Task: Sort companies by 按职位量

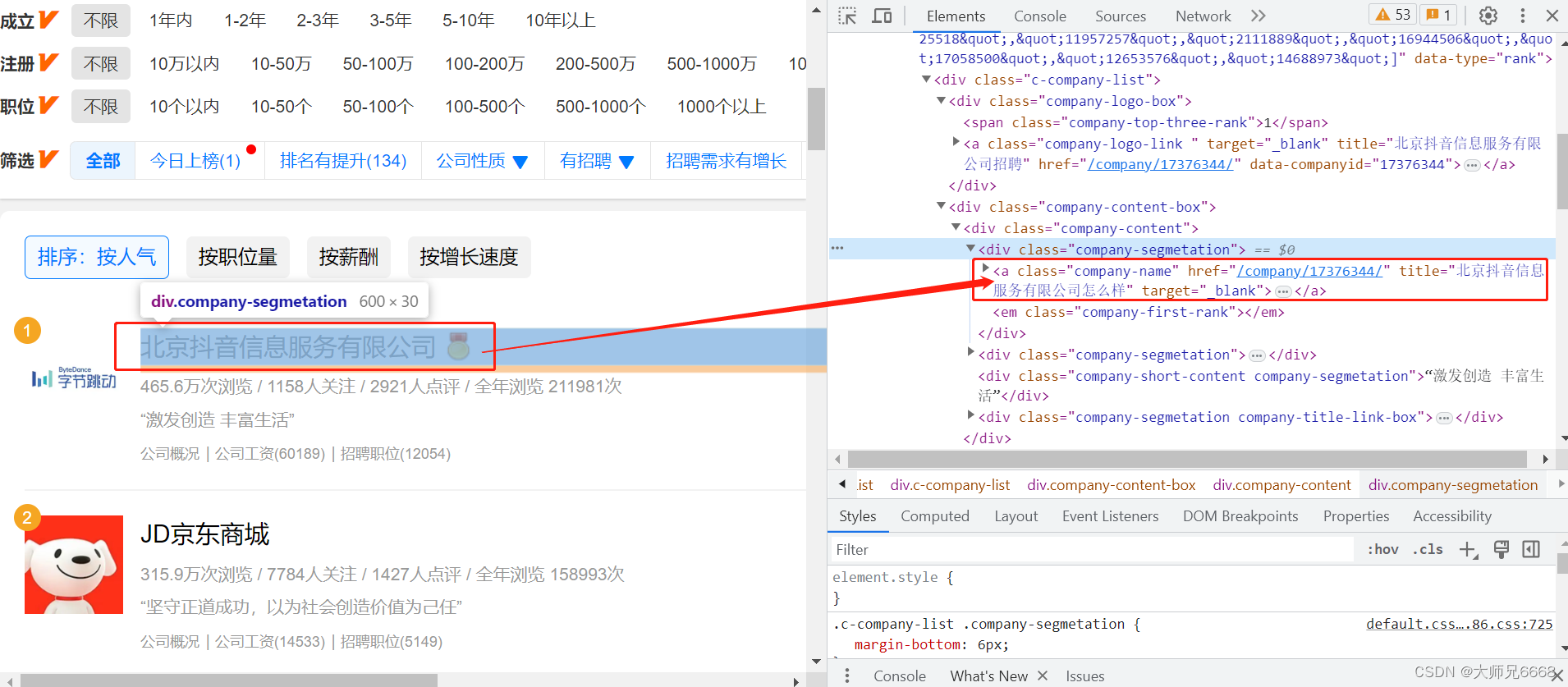Action: (238, 257)
